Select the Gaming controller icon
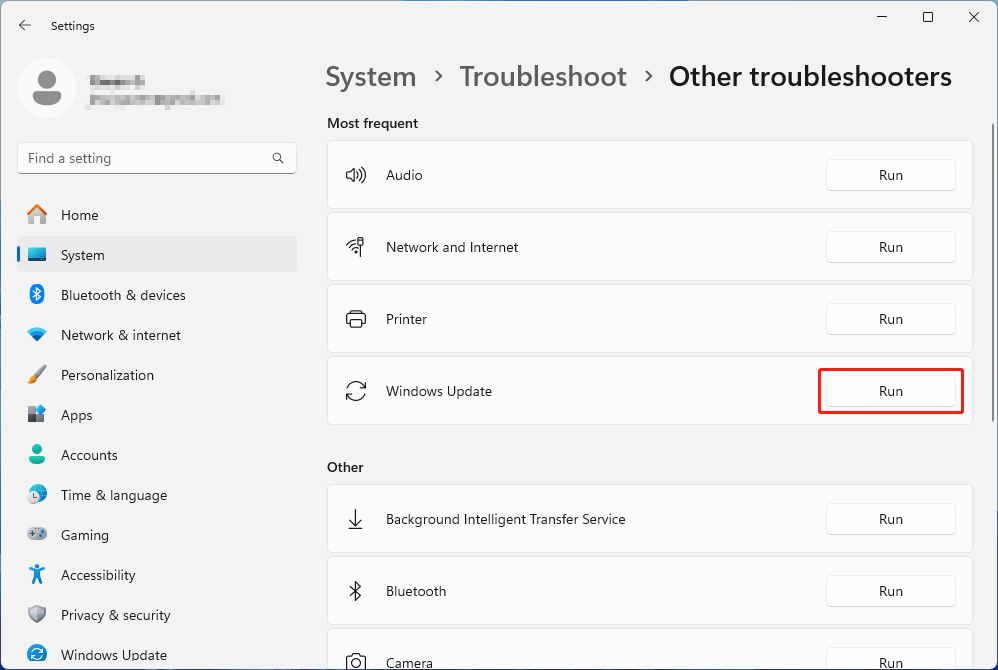Viewport: 998px width, 670px height. click(37, 535)
